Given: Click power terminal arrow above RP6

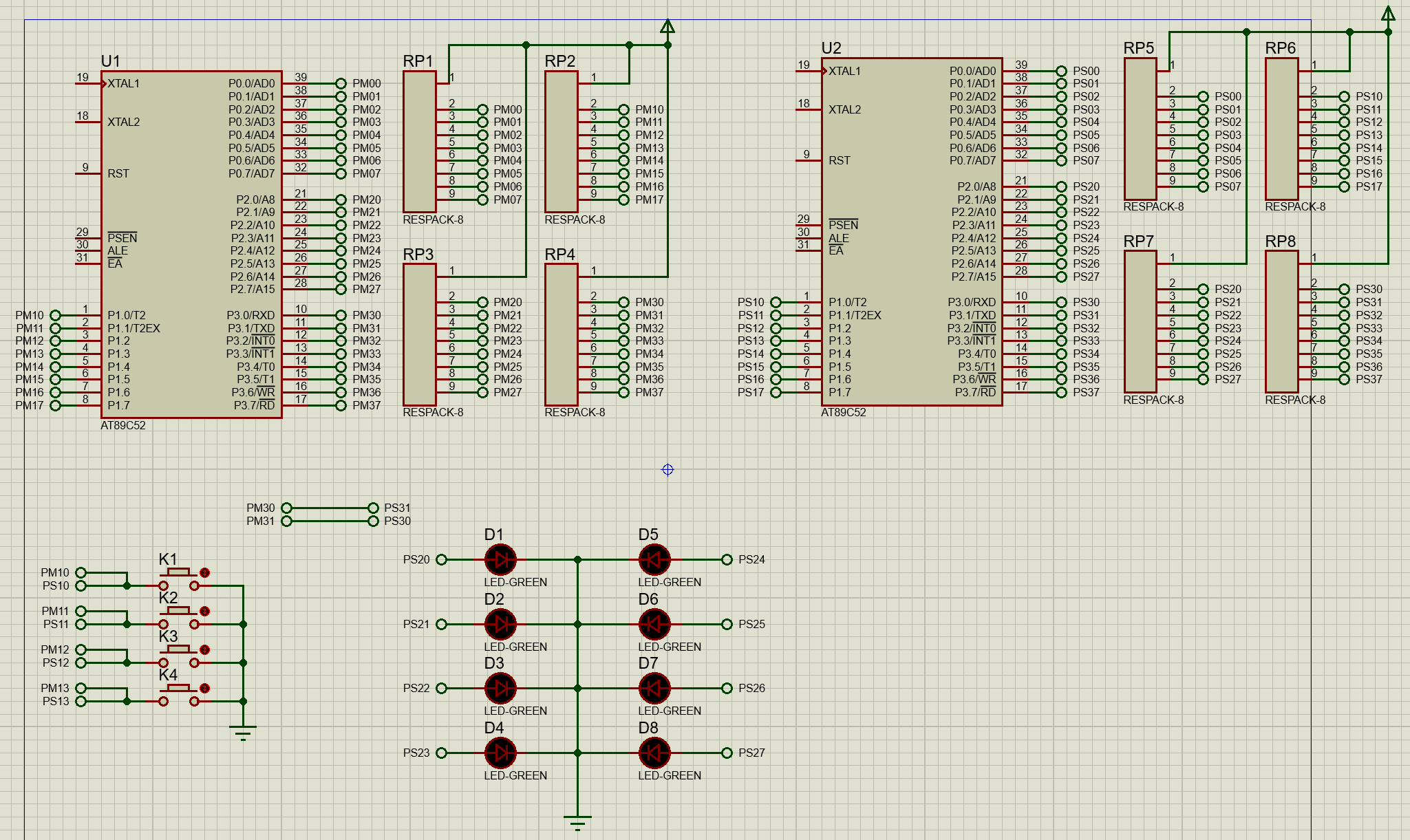Looking at the screenshot, I should pos(1388,14).
